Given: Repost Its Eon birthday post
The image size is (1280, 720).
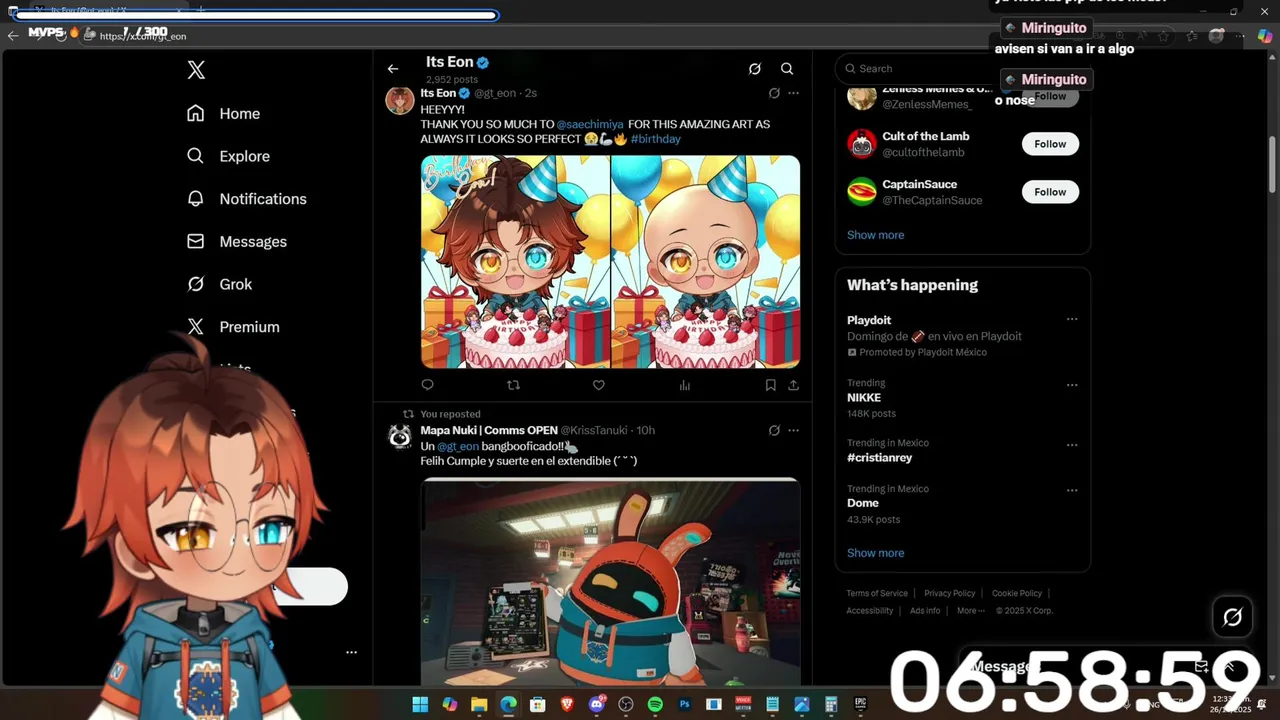Looking at the screenshot, I should click(x=513, y=385).
